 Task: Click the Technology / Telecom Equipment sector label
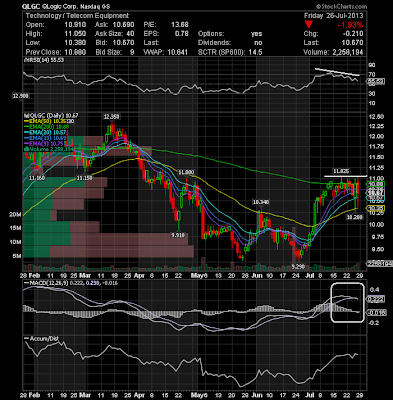point(77,16)
